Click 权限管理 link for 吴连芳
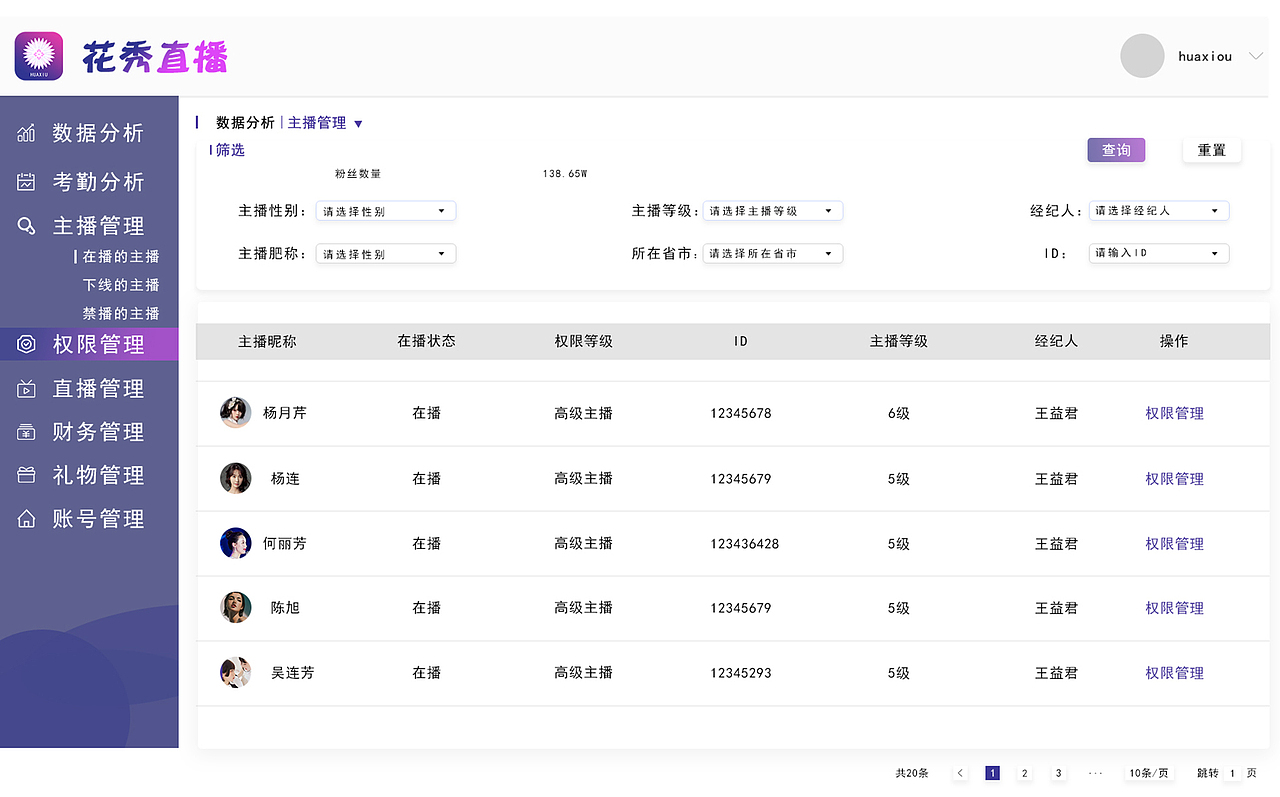The height and width of the screenshot is (797, 1280). coord(1174,673)
